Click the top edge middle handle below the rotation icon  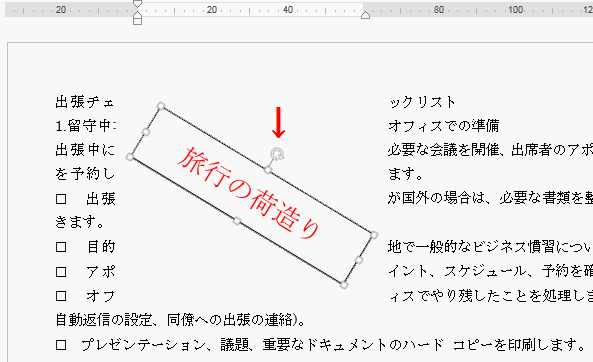268,170
